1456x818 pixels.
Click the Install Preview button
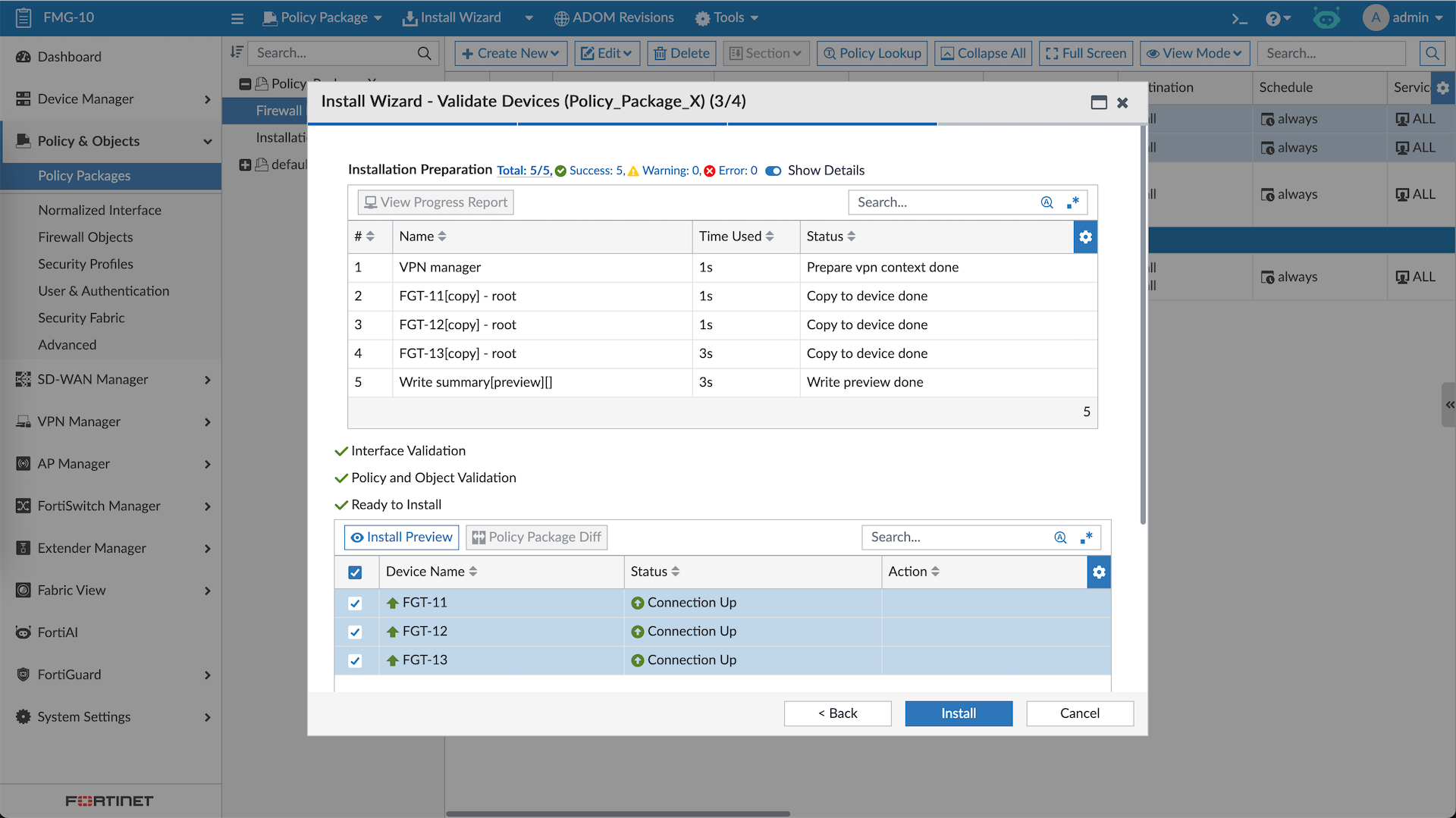click(401, 537)
